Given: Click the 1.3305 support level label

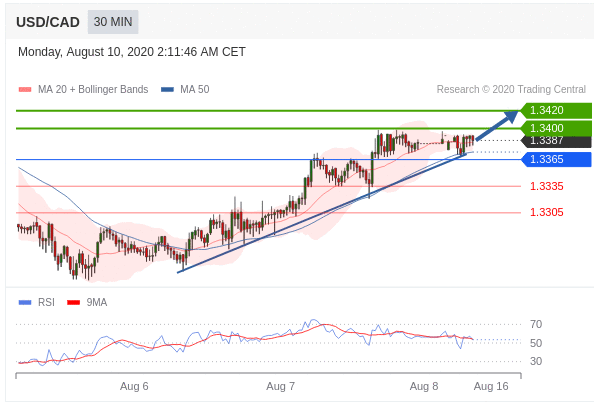Looking at the screenshot, I should (546, 212).
